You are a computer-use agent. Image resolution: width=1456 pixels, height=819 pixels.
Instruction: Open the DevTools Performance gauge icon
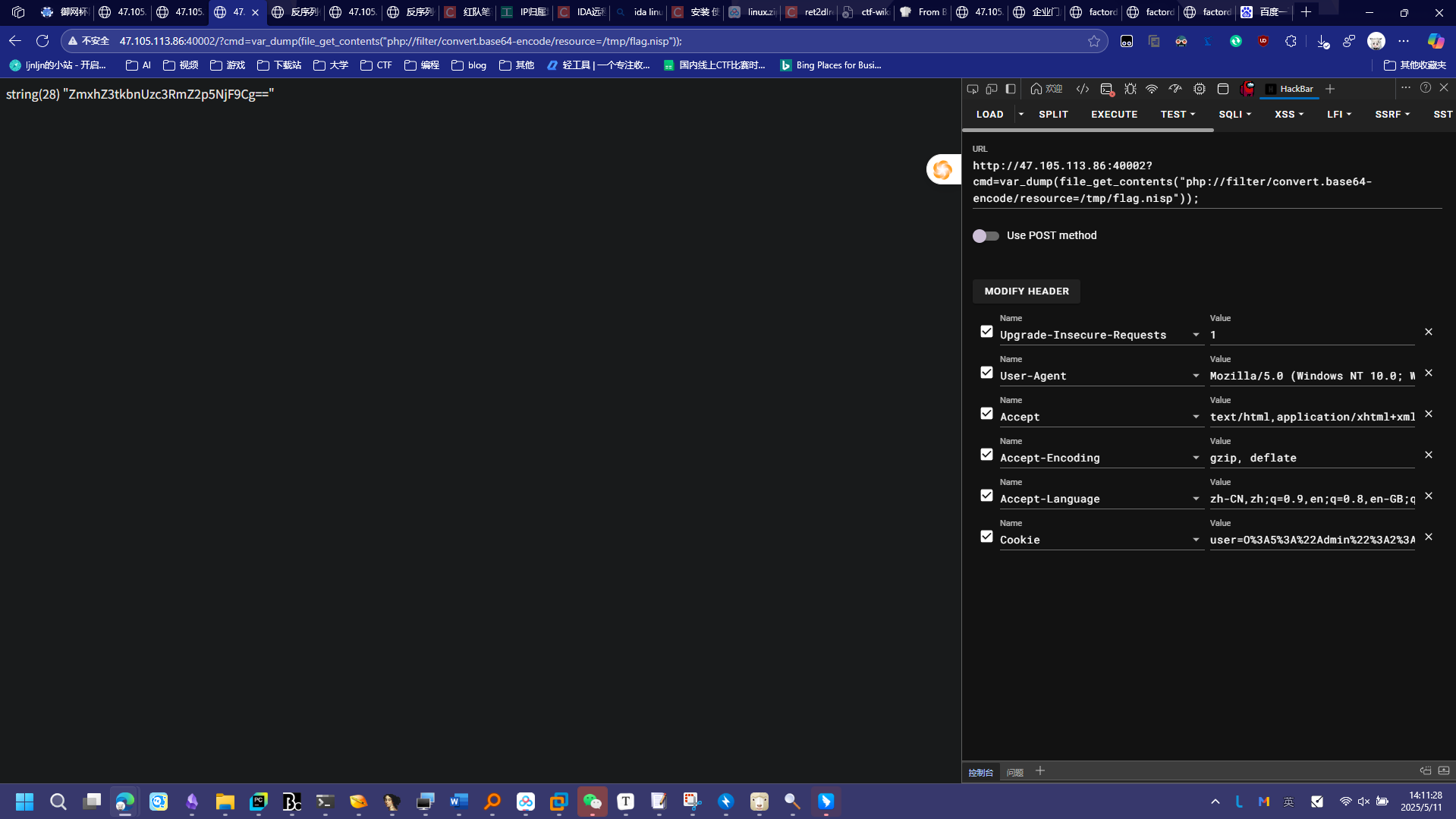tap(1175, 89)
